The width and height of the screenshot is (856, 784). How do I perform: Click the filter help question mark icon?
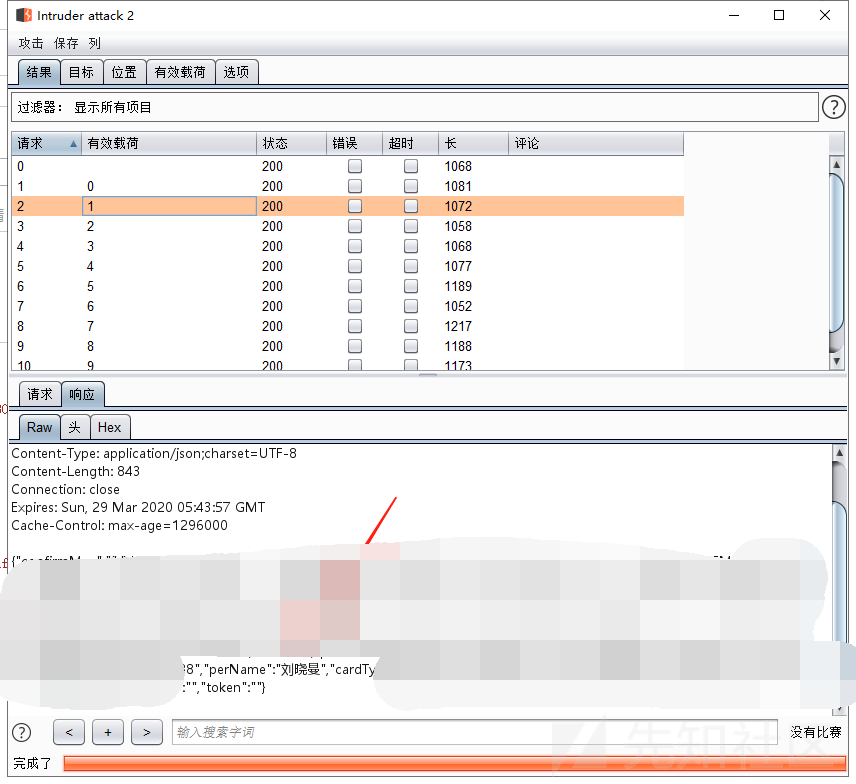click(834, 107)
